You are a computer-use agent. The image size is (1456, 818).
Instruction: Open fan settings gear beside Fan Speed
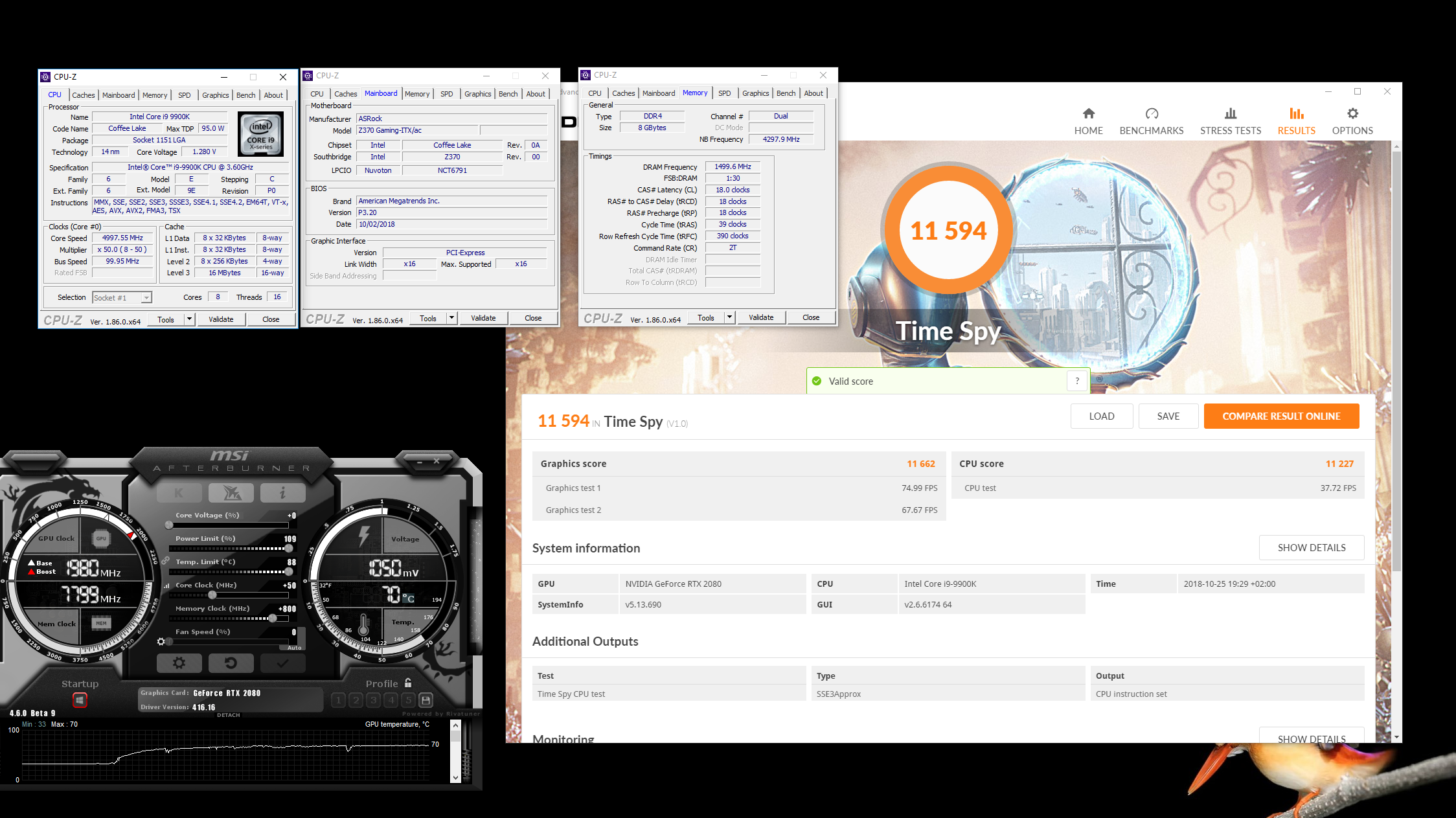click(x=161, y=641)
